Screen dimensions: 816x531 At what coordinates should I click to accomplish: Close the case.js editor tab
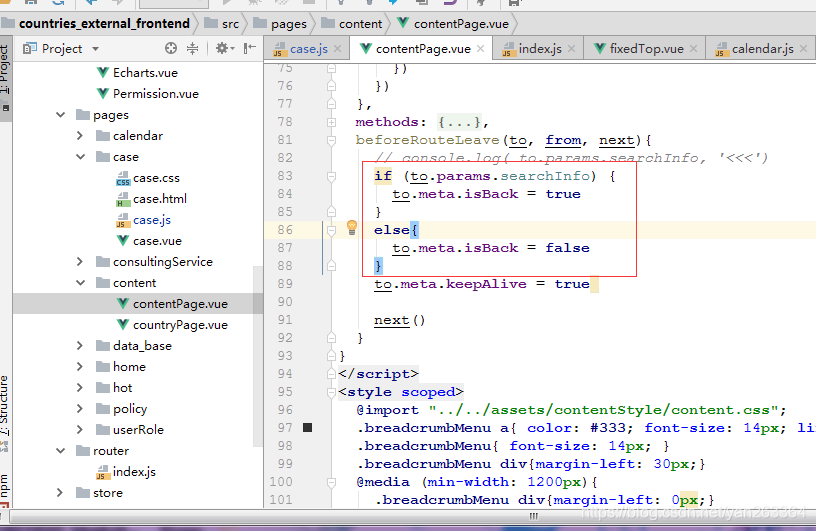pyautogui.click(x=337, y=48)
